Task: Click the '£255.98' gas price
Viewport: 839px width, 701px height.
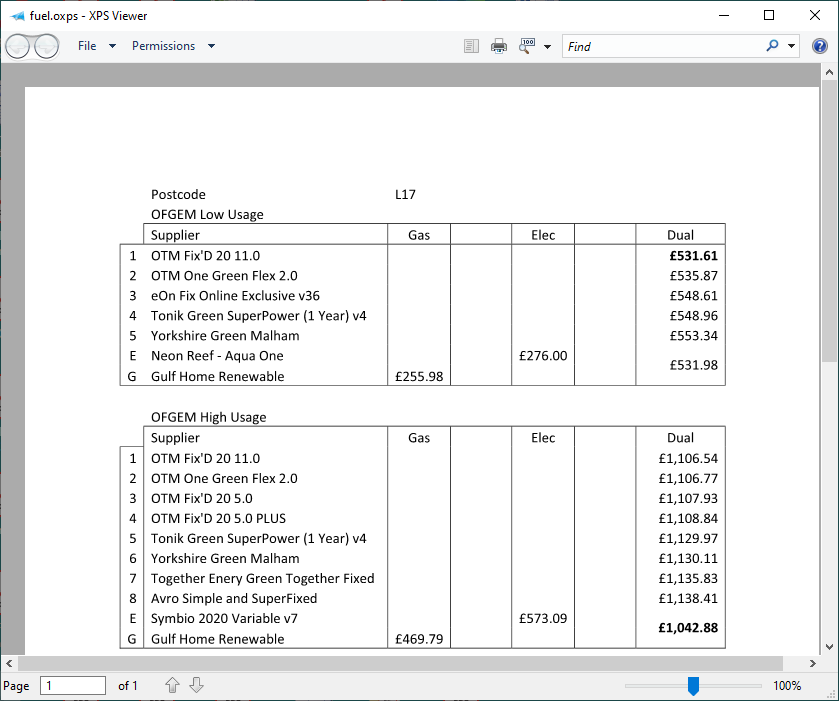Action: (419, 377)
